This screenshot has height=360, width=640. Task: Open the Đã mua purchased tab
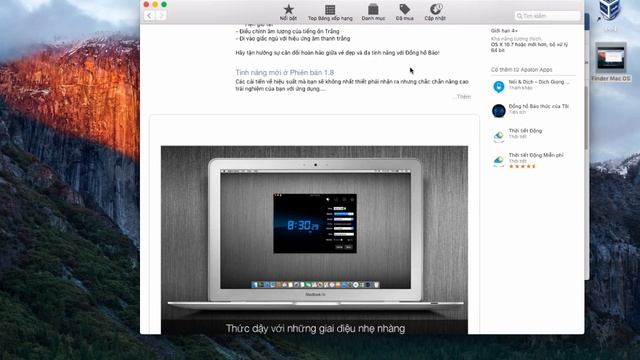click(404, 12)
